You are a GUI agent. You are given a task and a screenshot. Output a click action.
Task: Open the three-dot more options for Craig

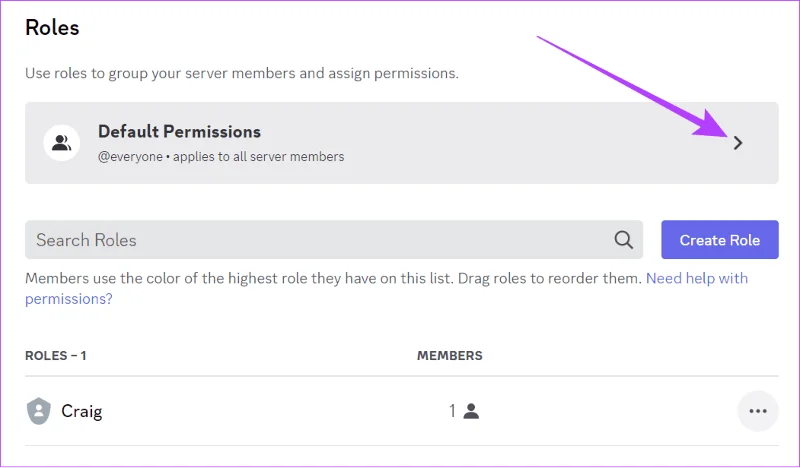(758, 411)
